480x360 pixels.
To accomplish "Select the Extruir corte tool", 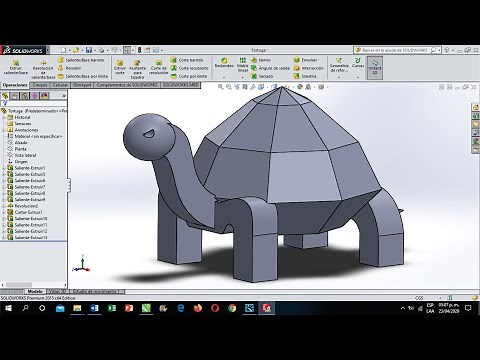I will 120,67.
